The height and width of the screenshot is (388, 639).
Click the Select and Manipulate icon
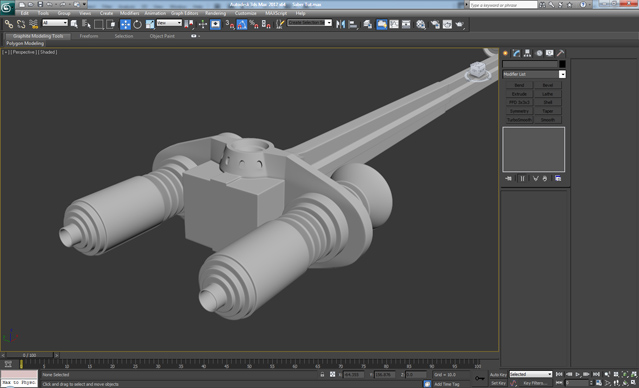click(x=203, y=24)
